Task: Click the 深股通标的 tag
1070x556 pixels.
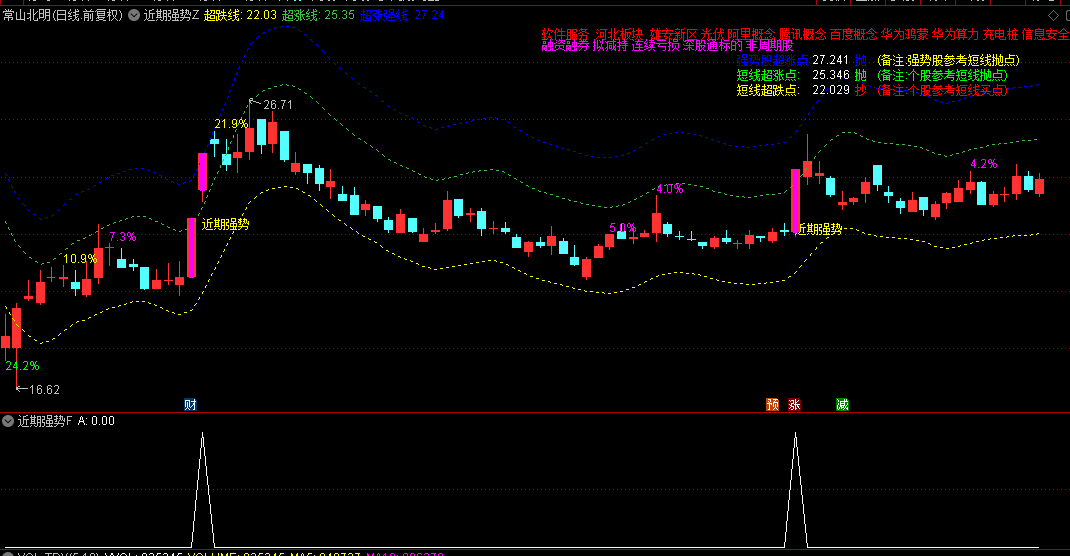Action: tap(712, 46)
